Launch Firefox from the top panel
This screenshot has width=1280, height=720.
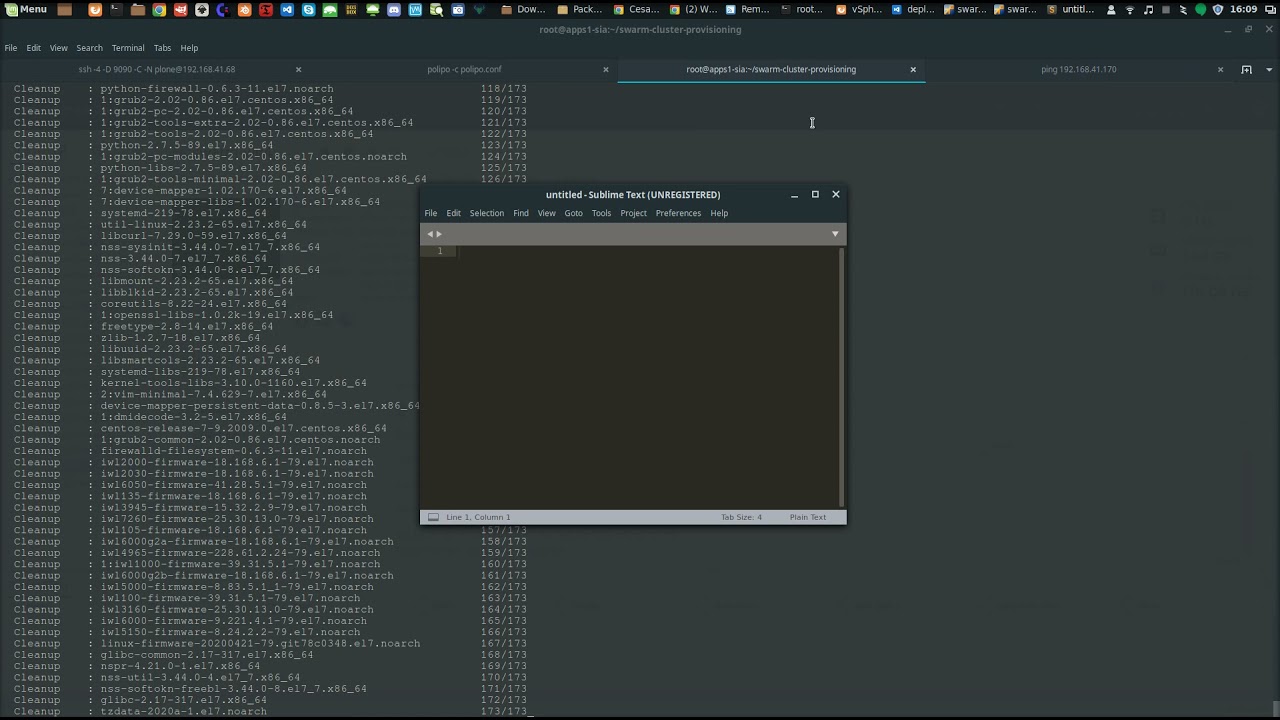pyautogui.click(x=95, y=9)
